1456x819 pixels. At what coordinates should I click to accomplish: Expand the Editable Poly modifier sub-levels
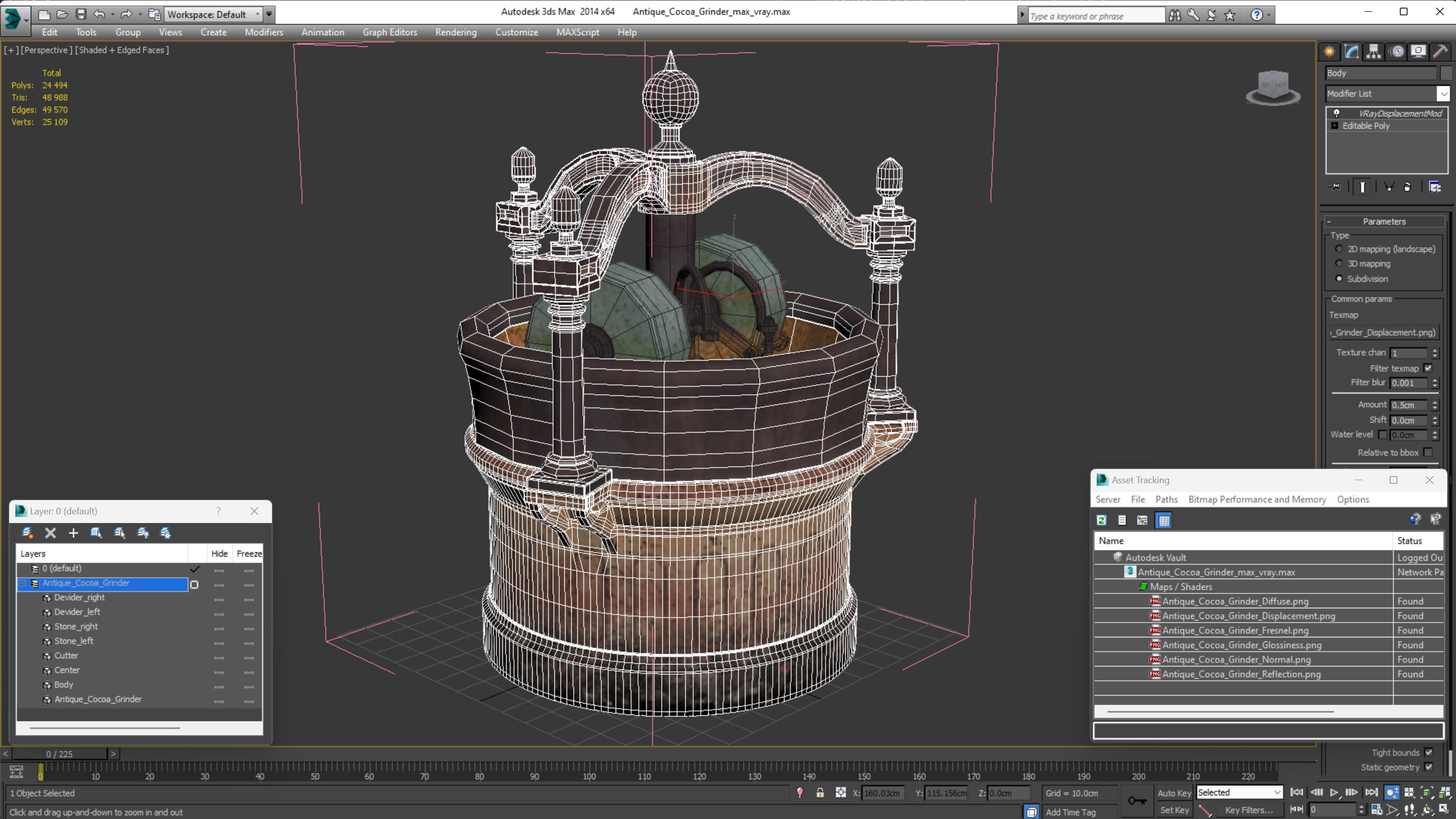click(1335, 126)
